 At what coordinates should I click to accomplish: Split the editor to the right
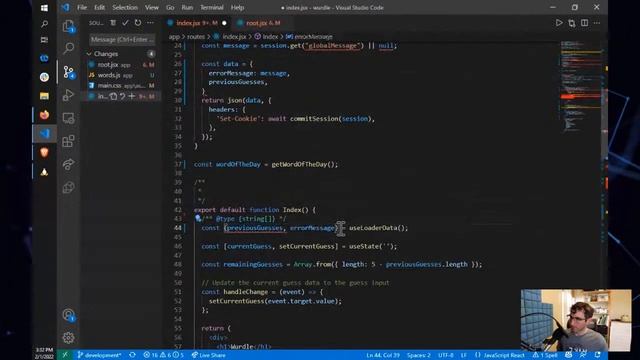(584, 23)
